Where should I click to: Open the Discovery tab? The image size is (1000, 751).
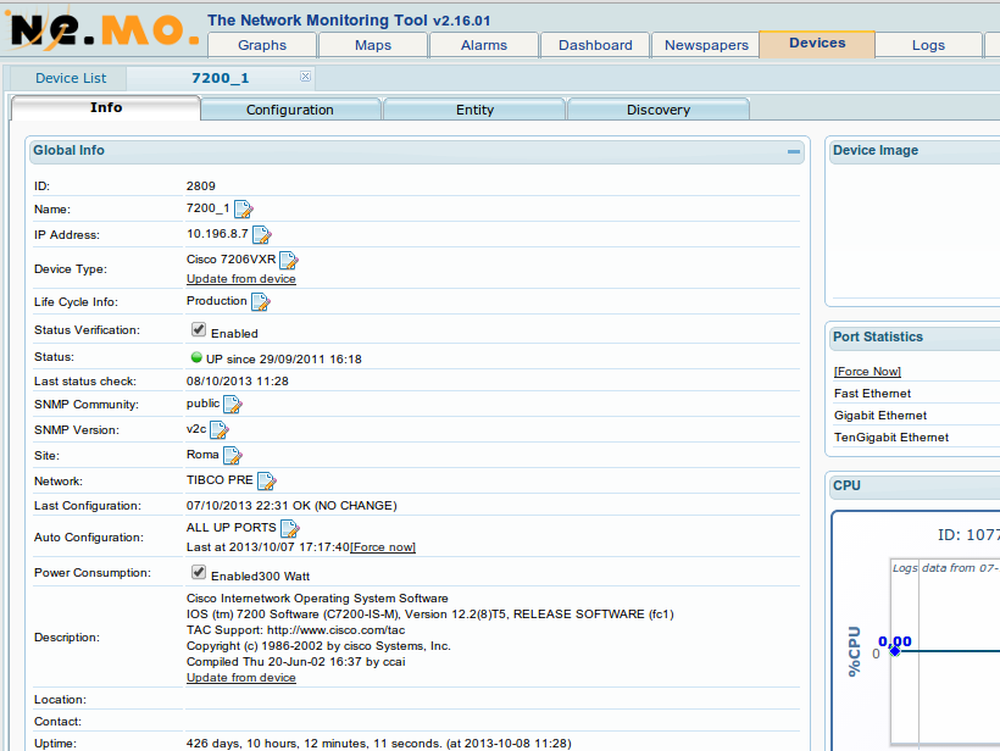click(658, 109)
